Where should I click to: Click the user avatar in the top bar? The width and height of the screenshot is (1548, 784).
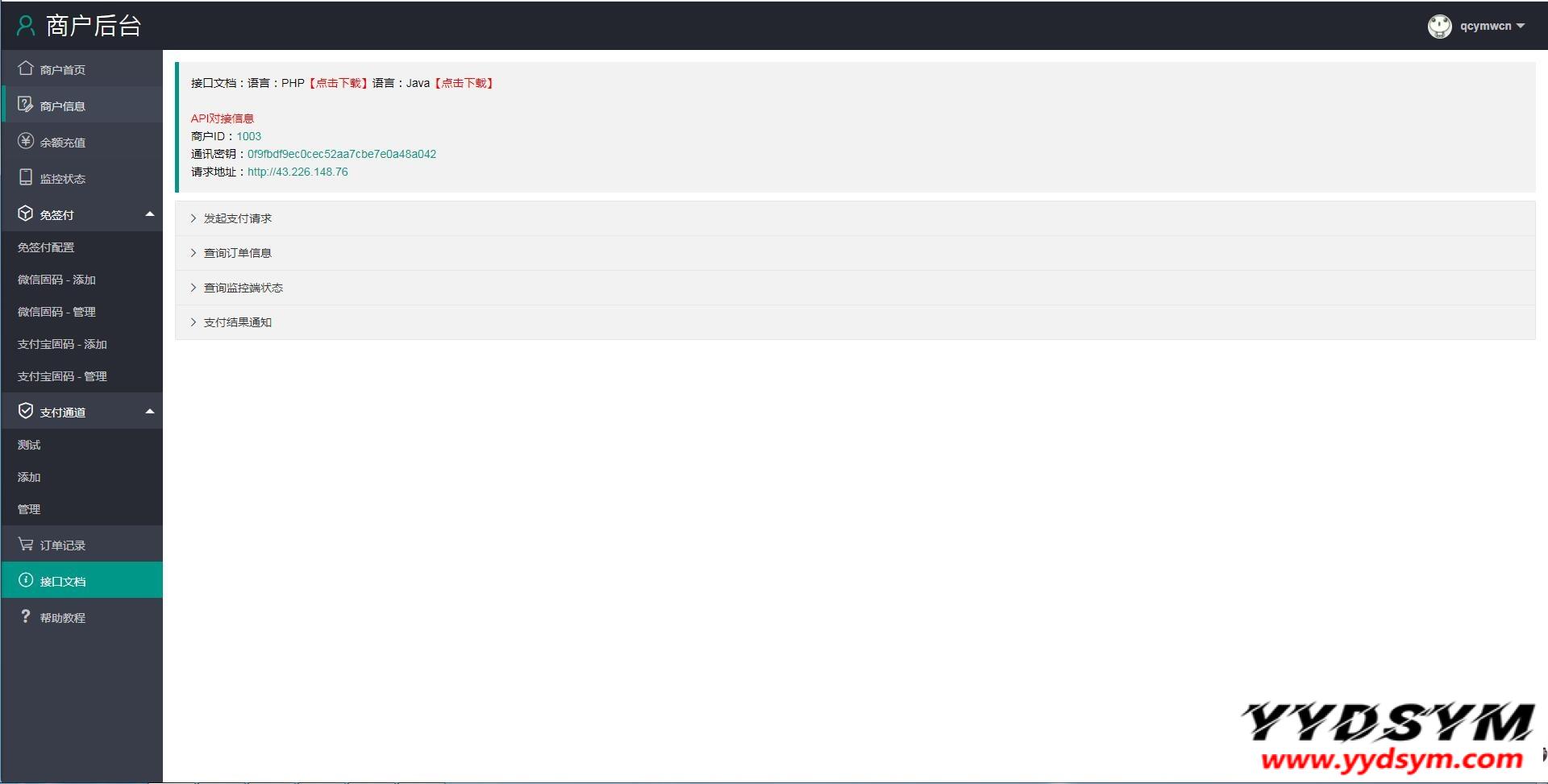[x=1439, y=27]
